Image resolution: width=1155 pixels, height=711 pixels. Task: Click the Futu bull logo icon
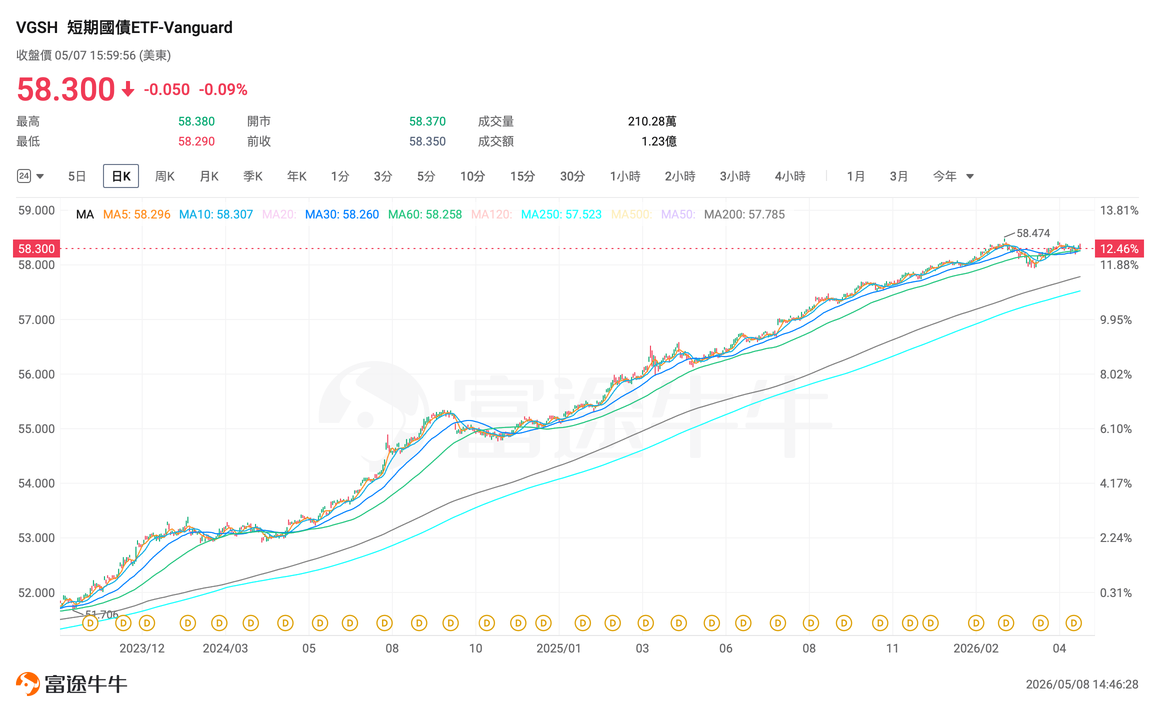pos(28,684)
